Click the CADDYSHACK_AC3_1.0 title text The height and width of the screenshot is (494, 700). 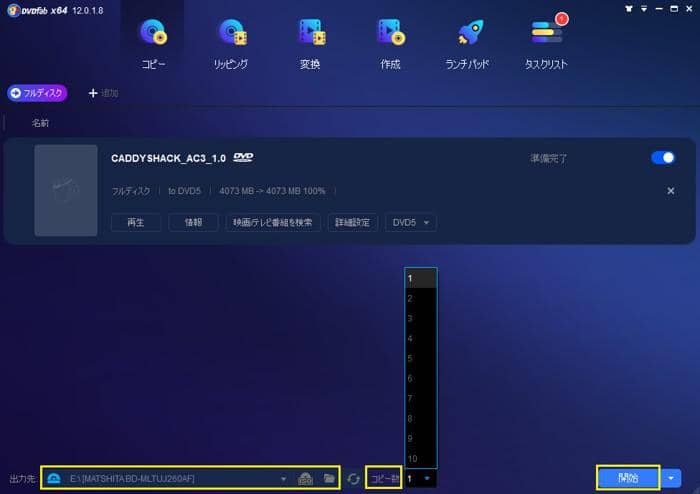(x=168, y=158)
